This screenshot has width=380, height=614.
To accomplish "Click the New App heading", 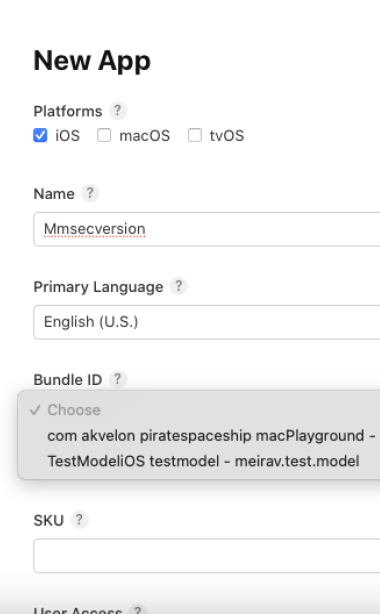I will click(x=92, y=61).
